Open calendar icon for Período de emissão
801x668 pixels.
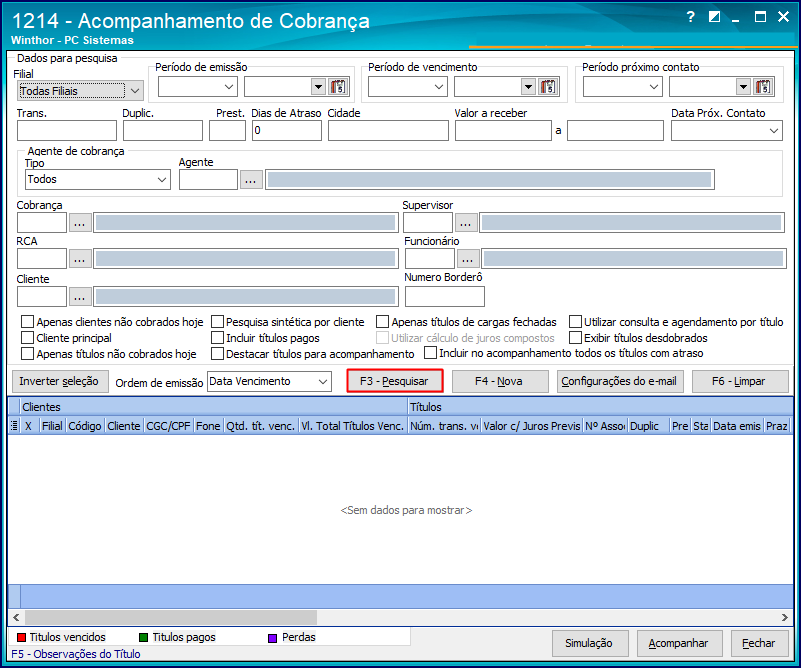point(338,87)
